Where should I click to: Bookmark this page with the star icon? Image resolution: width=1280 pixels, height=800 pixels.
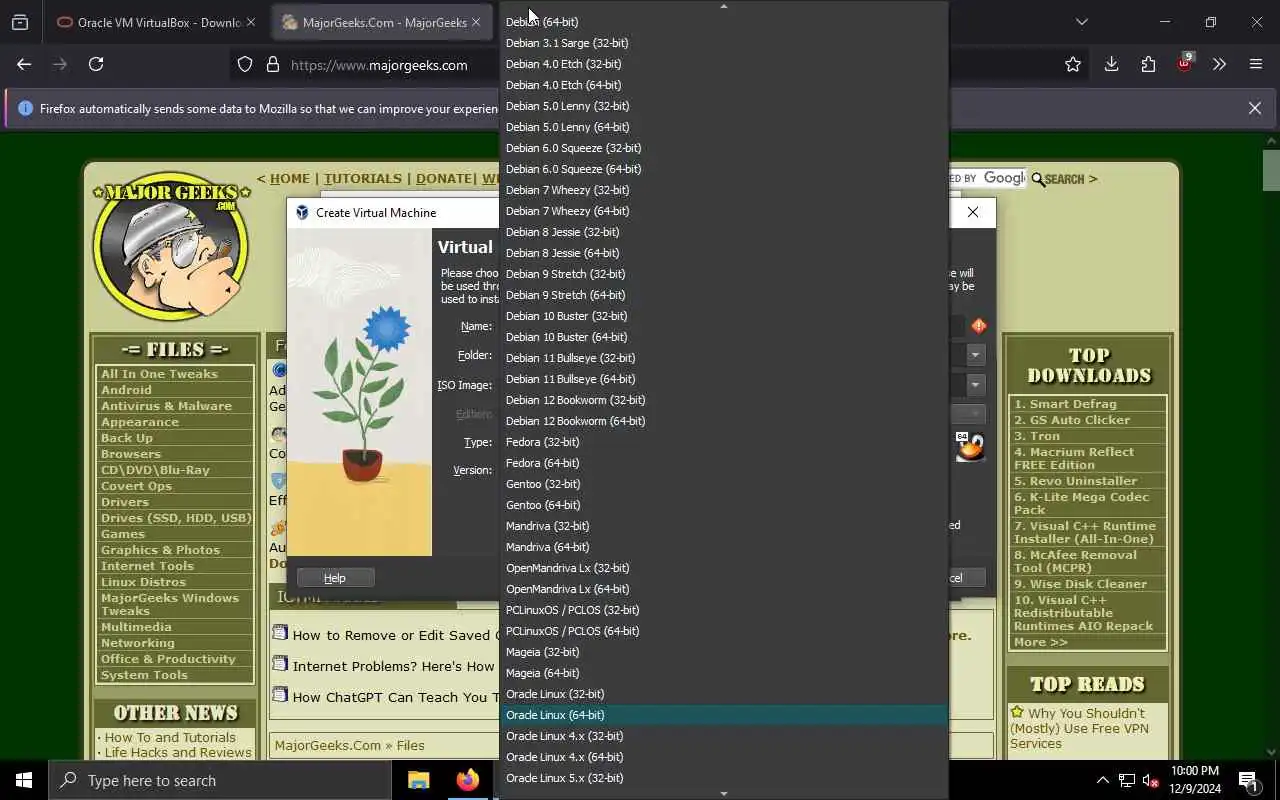tap(1073, 64)
